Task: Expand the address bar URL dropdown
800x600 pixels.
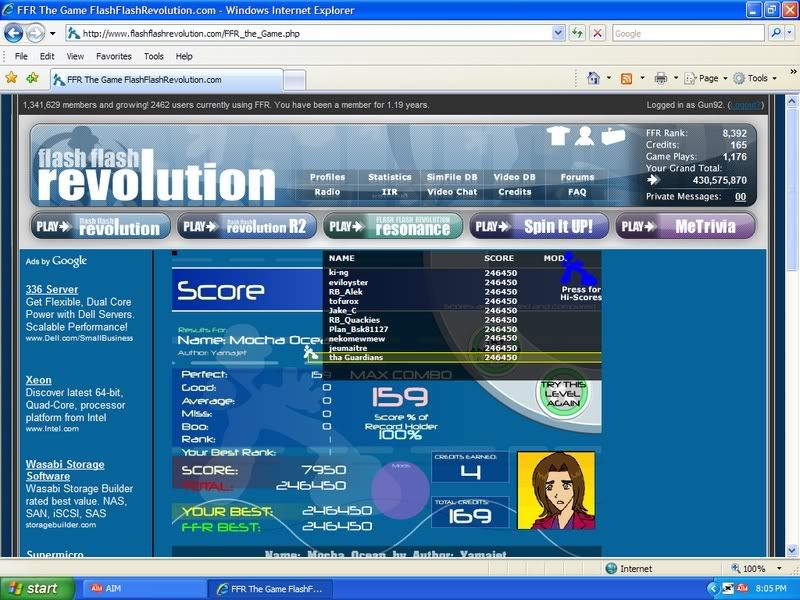Action: click(559, 33)
